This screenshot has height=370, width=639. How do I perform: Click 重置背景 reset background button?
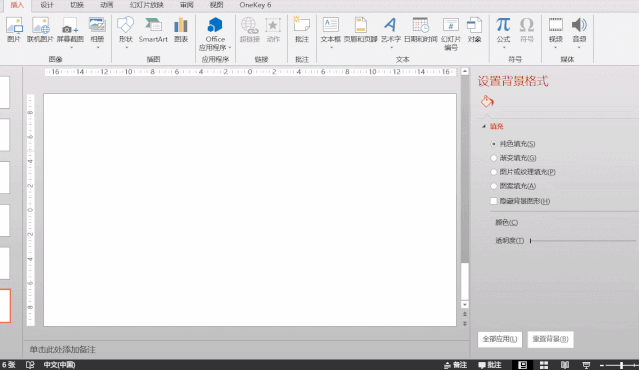(x=550, y=339)
